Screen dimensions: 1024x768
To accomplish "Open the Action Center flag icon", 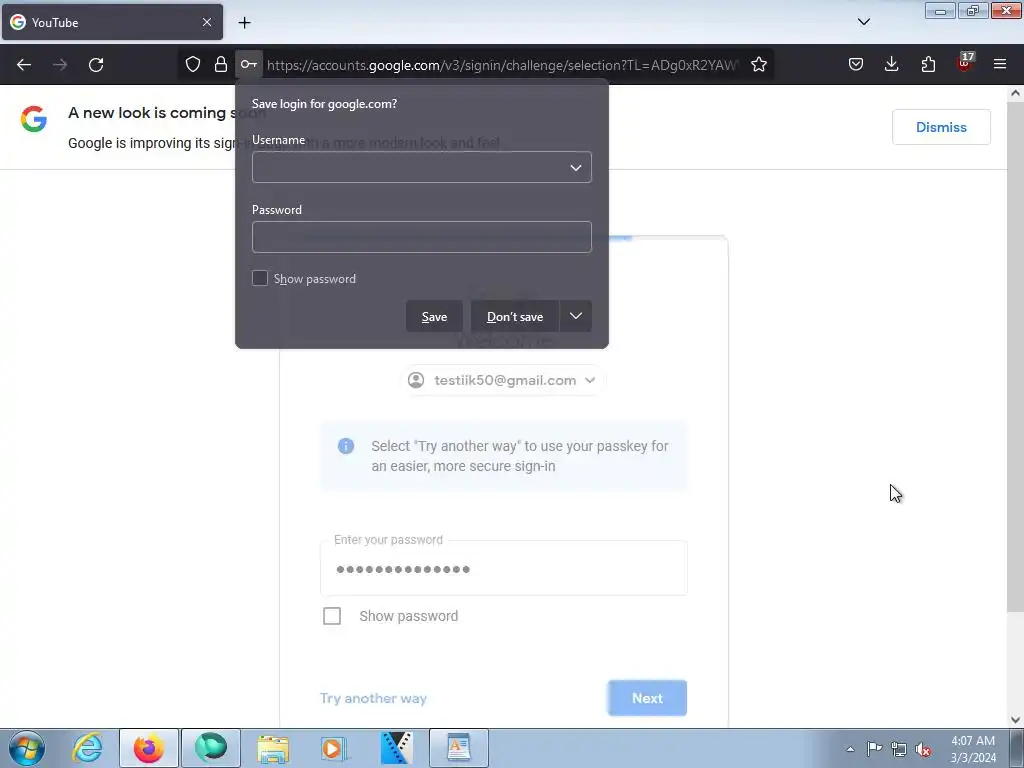I will (874, 749).
